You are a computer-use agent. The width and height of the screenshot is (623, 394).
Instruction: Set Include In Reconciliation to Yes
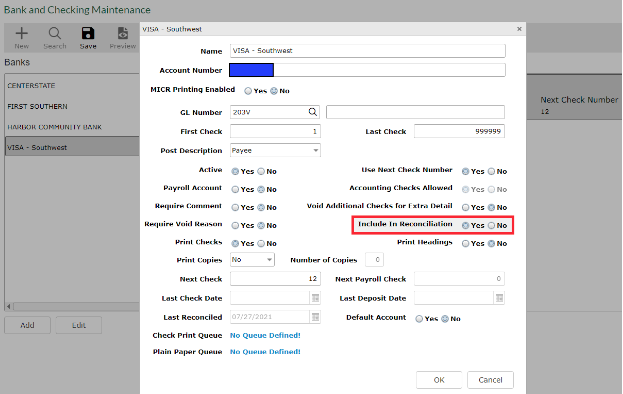point(465,226)
